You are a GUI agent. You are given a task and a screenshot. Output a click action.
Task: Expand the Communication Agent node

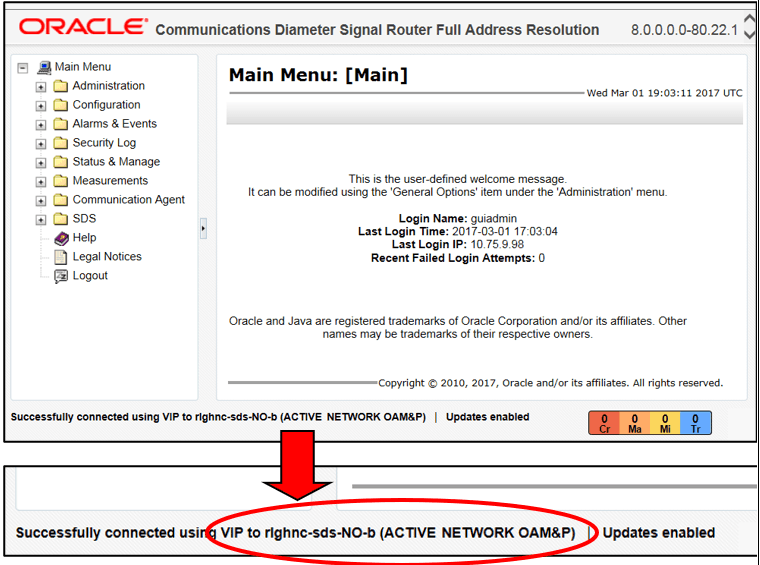41,201
